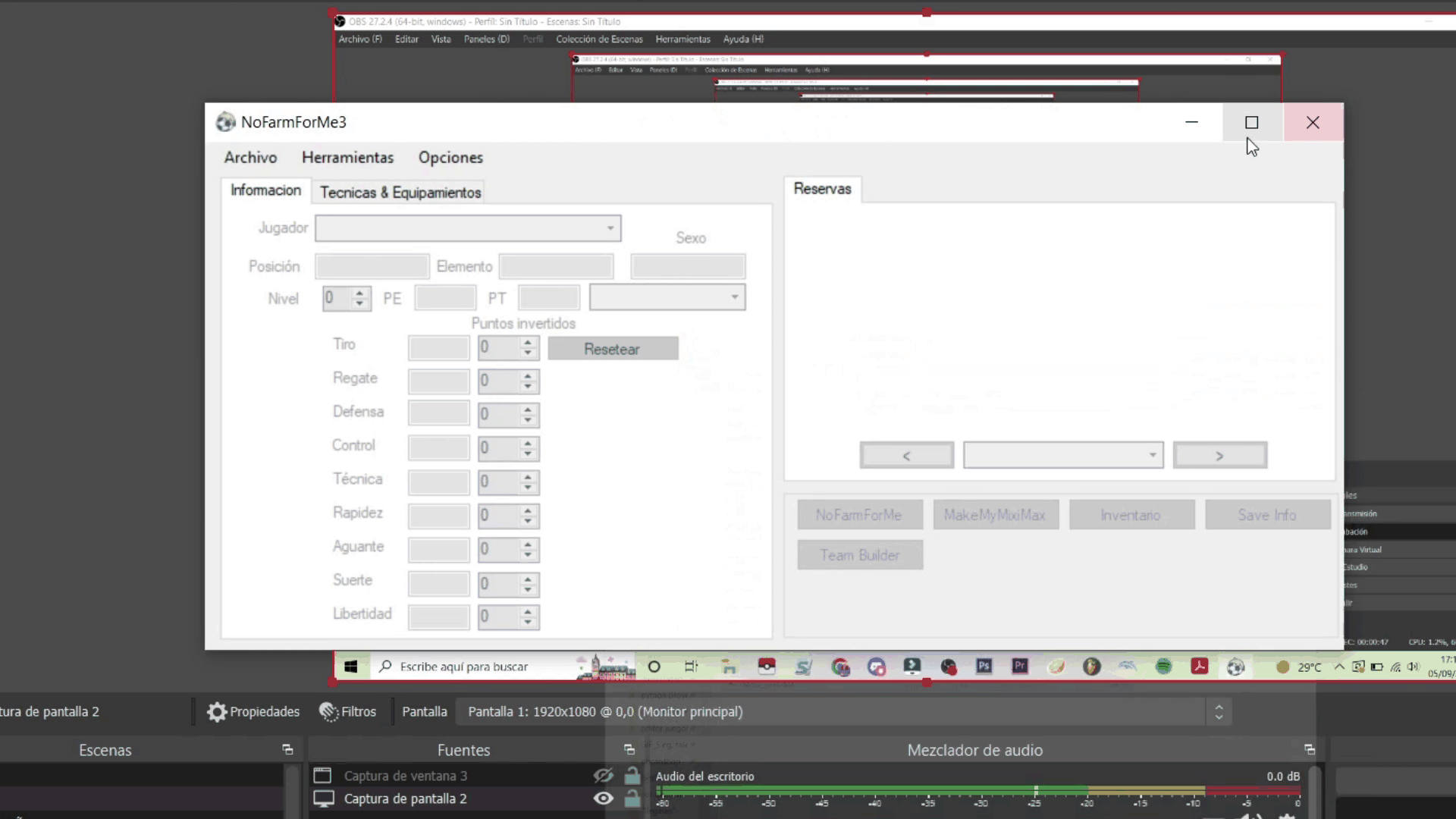
Task: Open Task View in the taskbar
Action: coord(691,667)
